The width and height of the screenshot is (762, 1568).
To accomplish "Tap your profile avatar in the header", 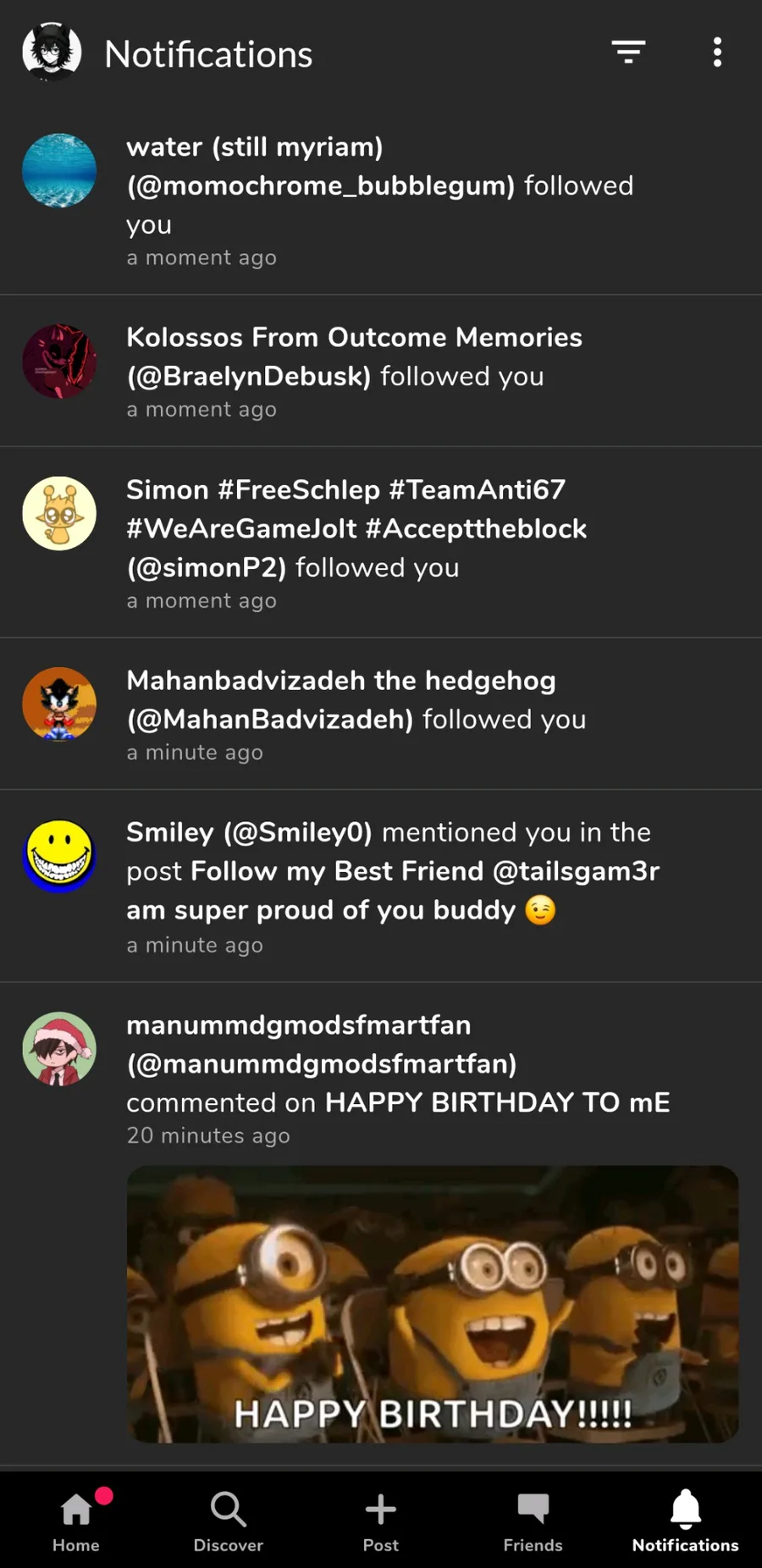I will pos(52,52).
